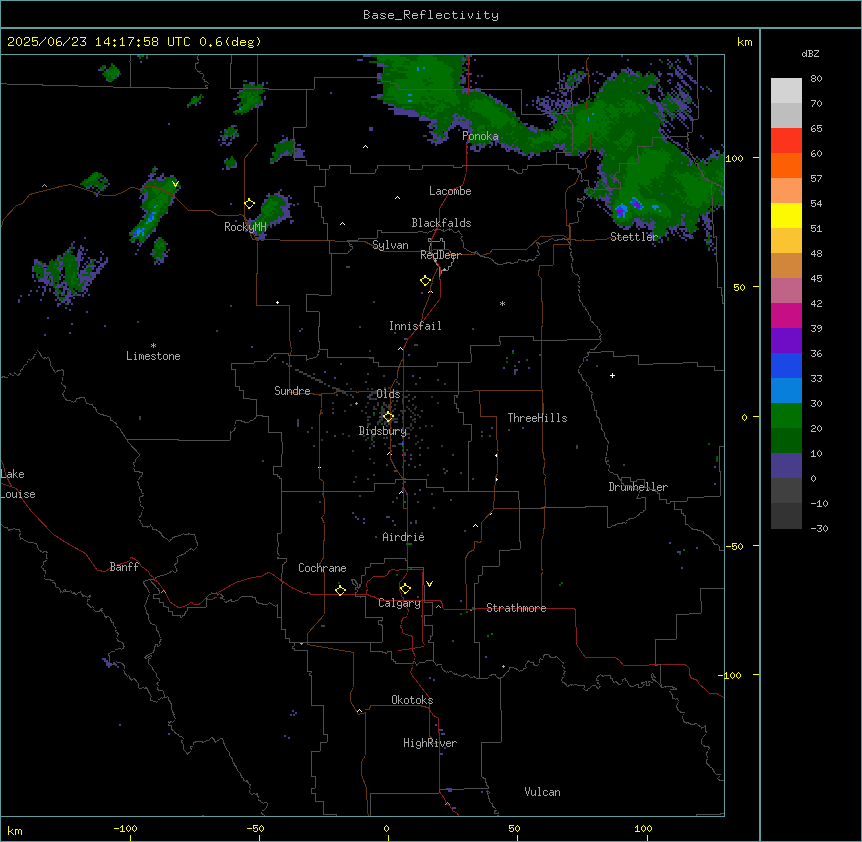The width and height of the screenshot is (862, 842).
Task: Click the Sylvan label
Action: pyautogui.click(x=390, y=245)
